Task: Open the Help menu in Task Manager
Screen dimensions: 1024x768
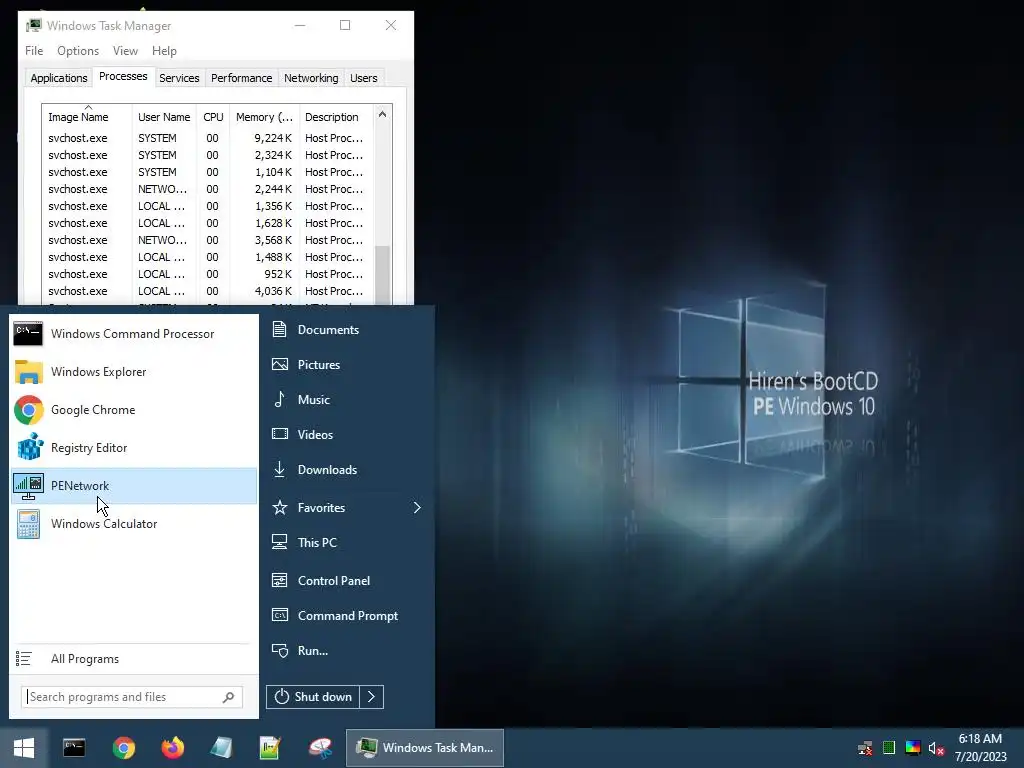Action: coord(165,51)
